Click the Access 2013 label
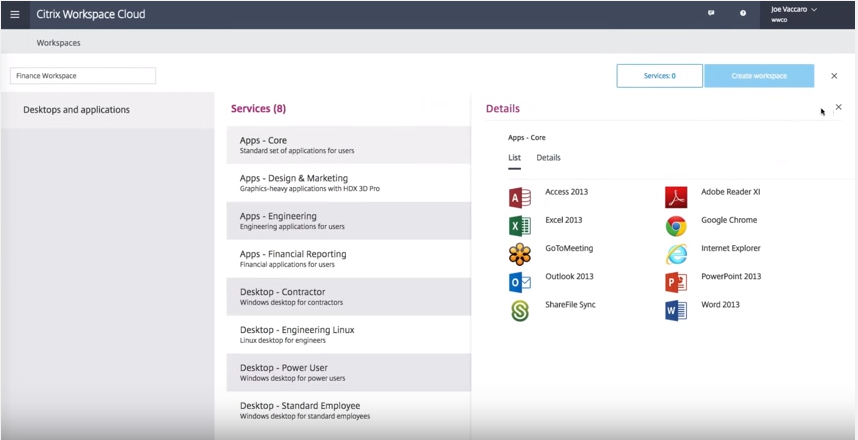The height and width of the screenshot is (440, 858). coord(566,192)
